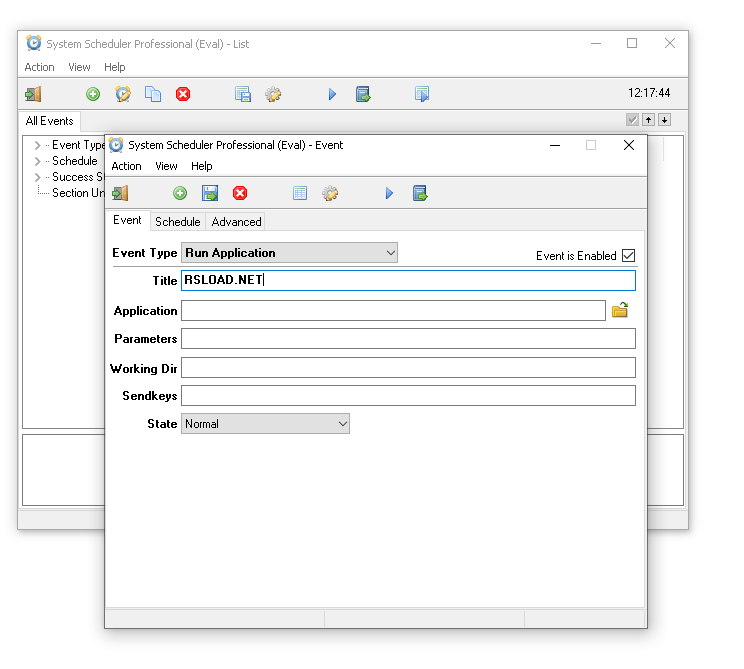This screenshot has width=744, height=669.
Task: Click the Working Dir input field
Action: tap(408, 368)
